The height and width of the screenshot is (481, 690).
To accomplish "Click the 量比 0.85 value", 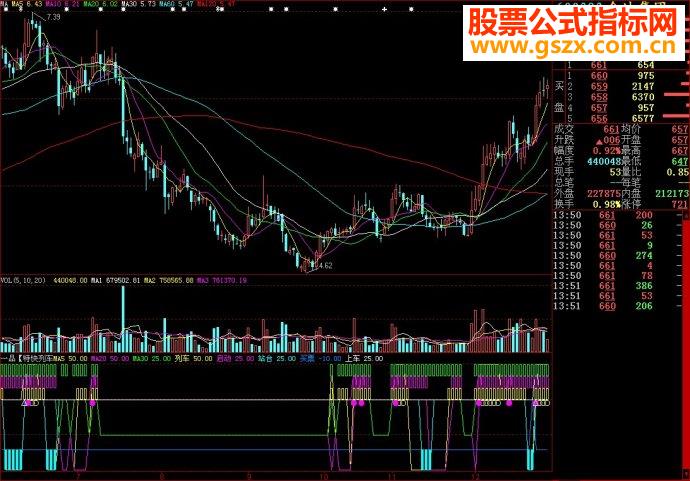I will pyautogui.click(x=677, y=172).
